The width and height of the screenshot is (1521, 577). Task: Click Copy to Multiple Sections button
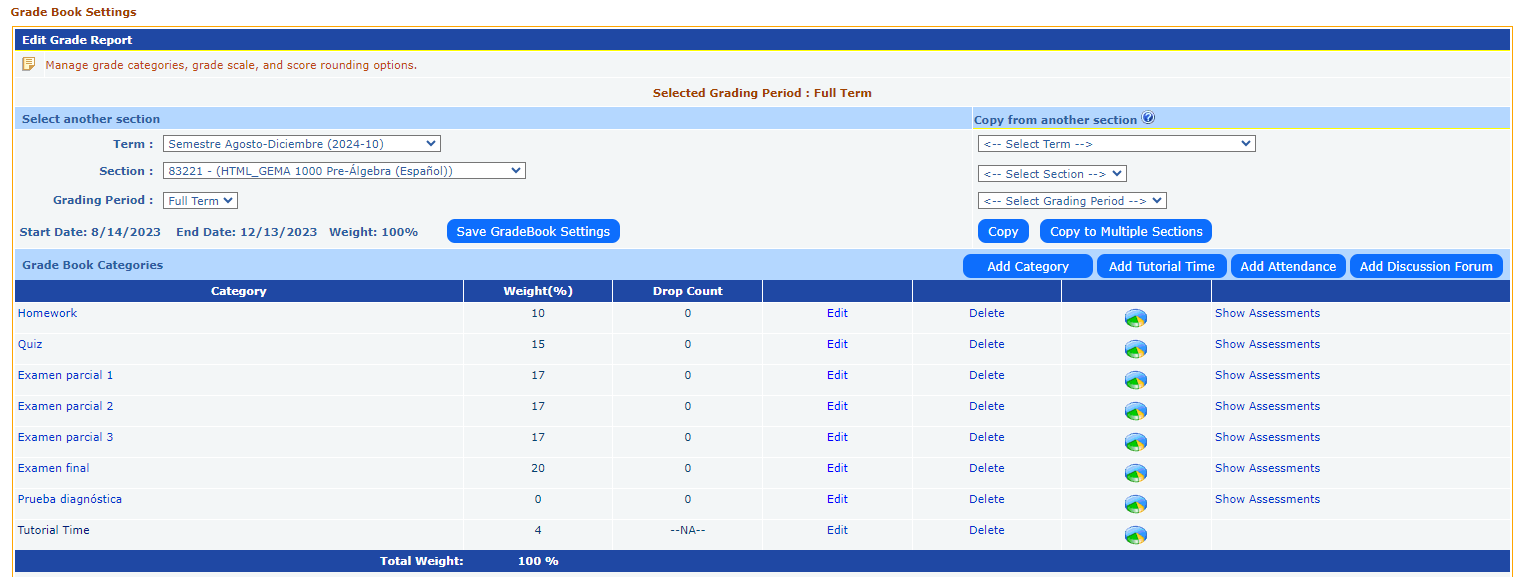click(x=1126, y=231)
